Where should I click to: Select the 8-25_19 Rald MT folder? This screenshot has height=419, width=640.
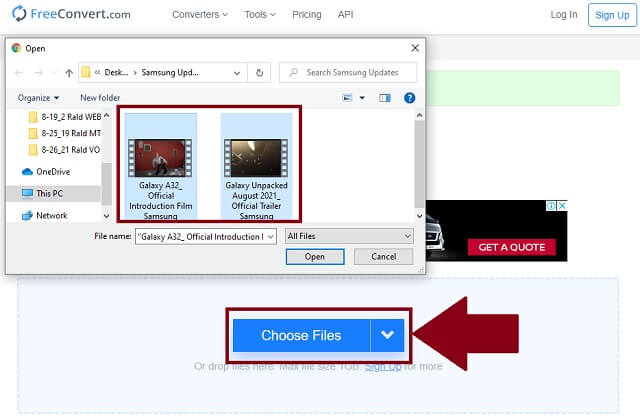click(65, 133)
